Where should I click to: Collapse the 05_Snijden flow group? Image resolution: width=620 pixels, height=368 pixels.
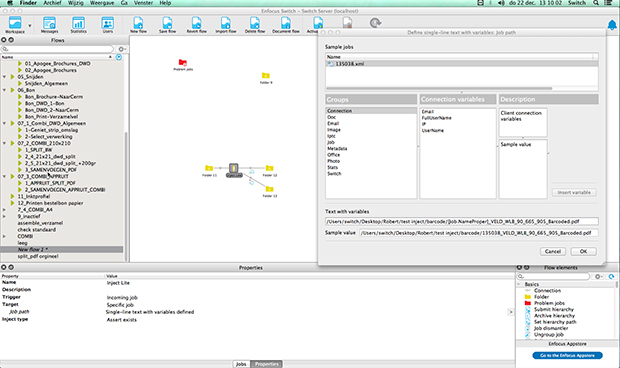(4, 77)
